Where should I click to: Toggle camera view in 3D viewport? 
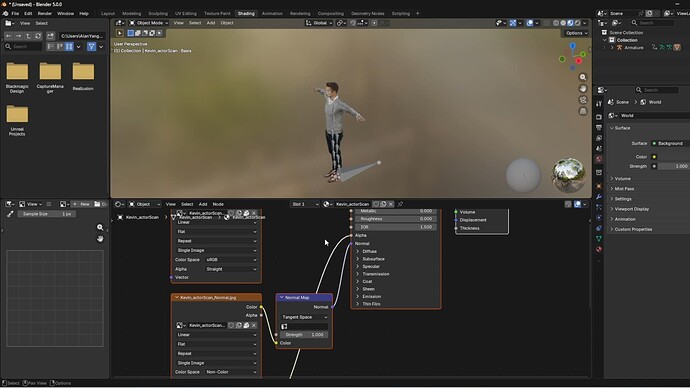click(583, 100)
